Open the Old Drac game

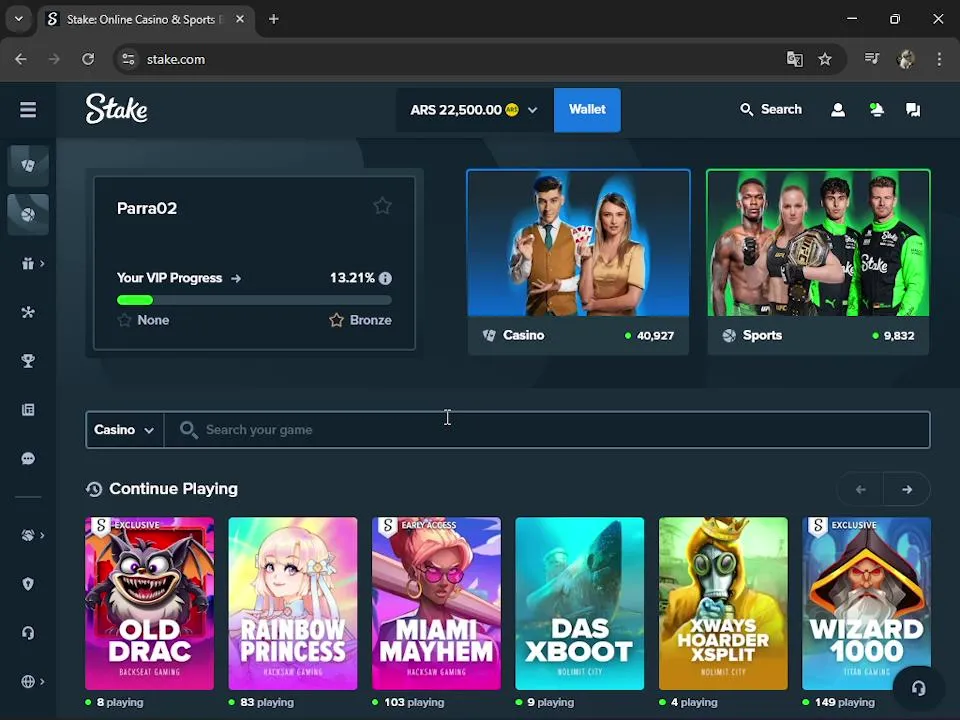click(149, 604)
